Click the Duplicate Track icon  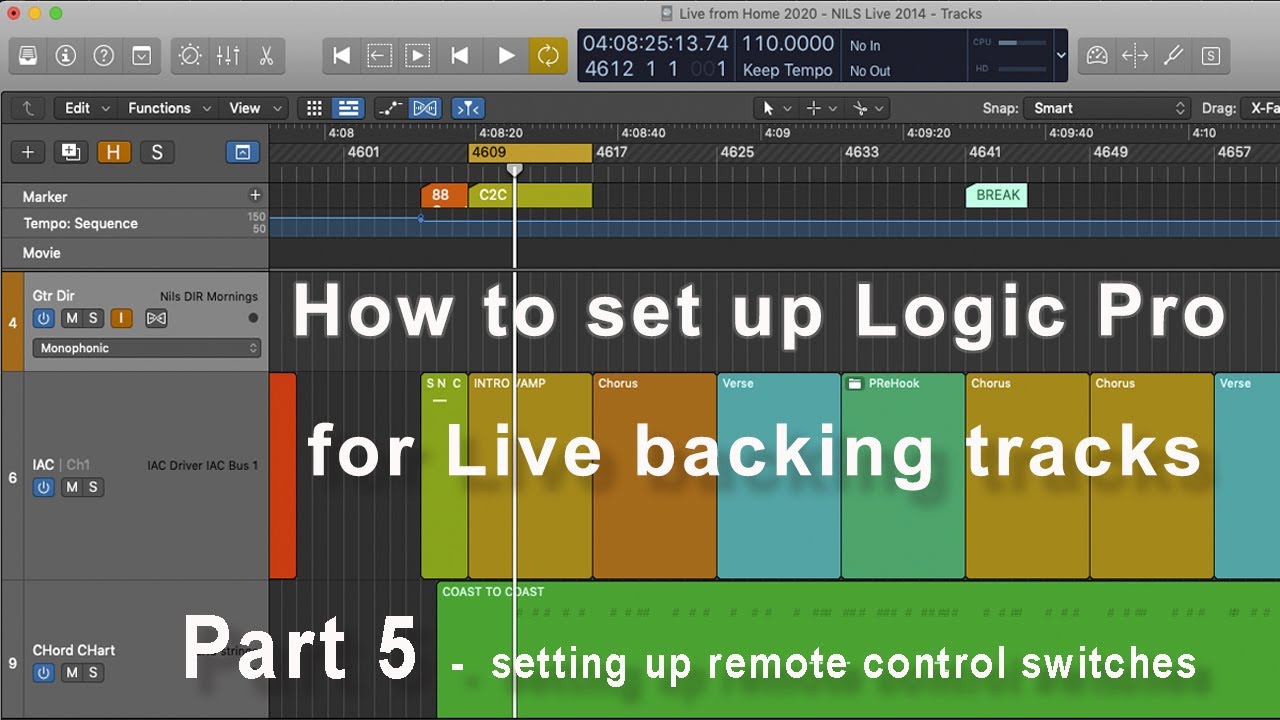pos(70,152)
